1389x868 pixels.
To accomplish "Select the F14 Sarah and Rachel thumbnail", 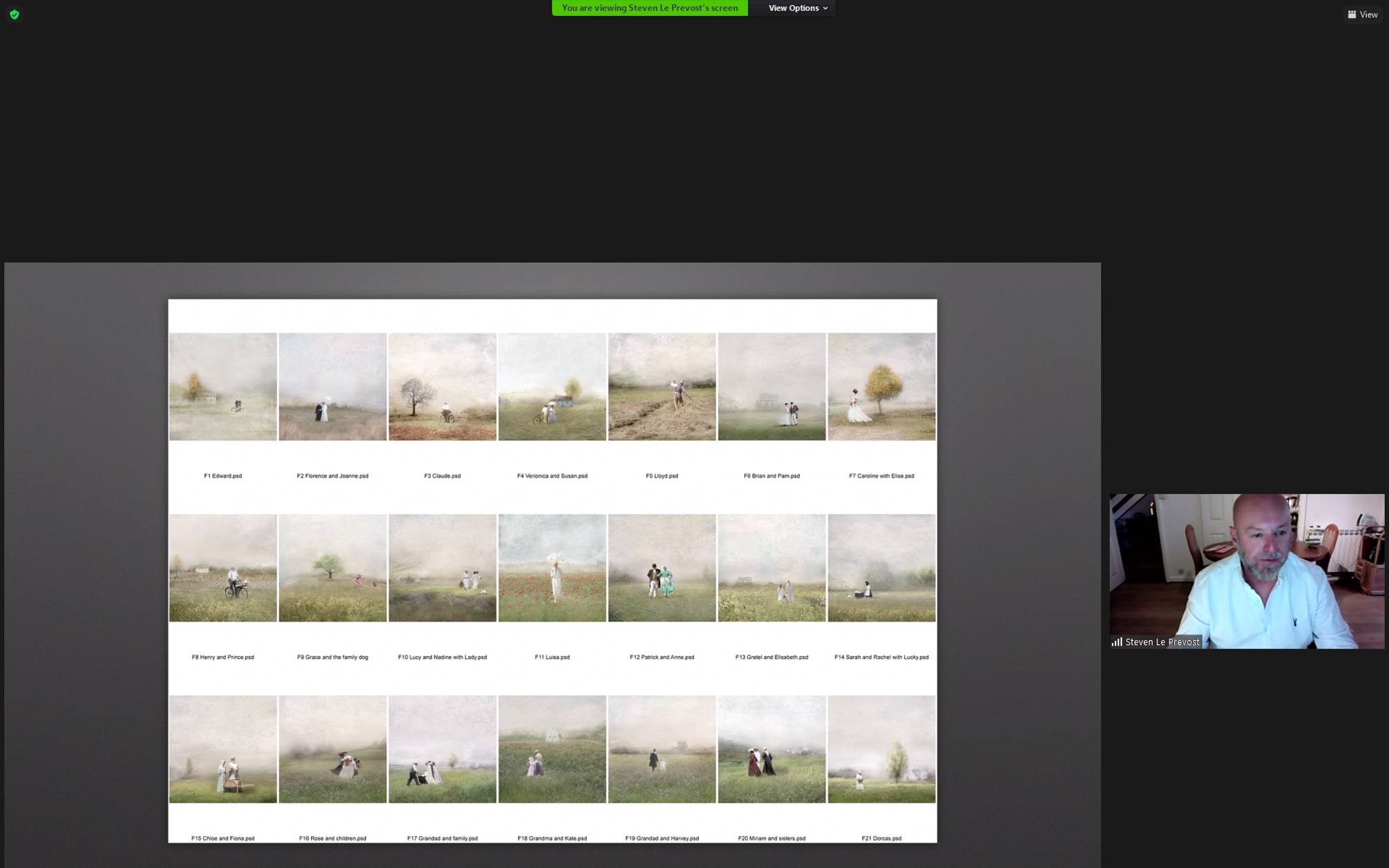I will point(881,567).
